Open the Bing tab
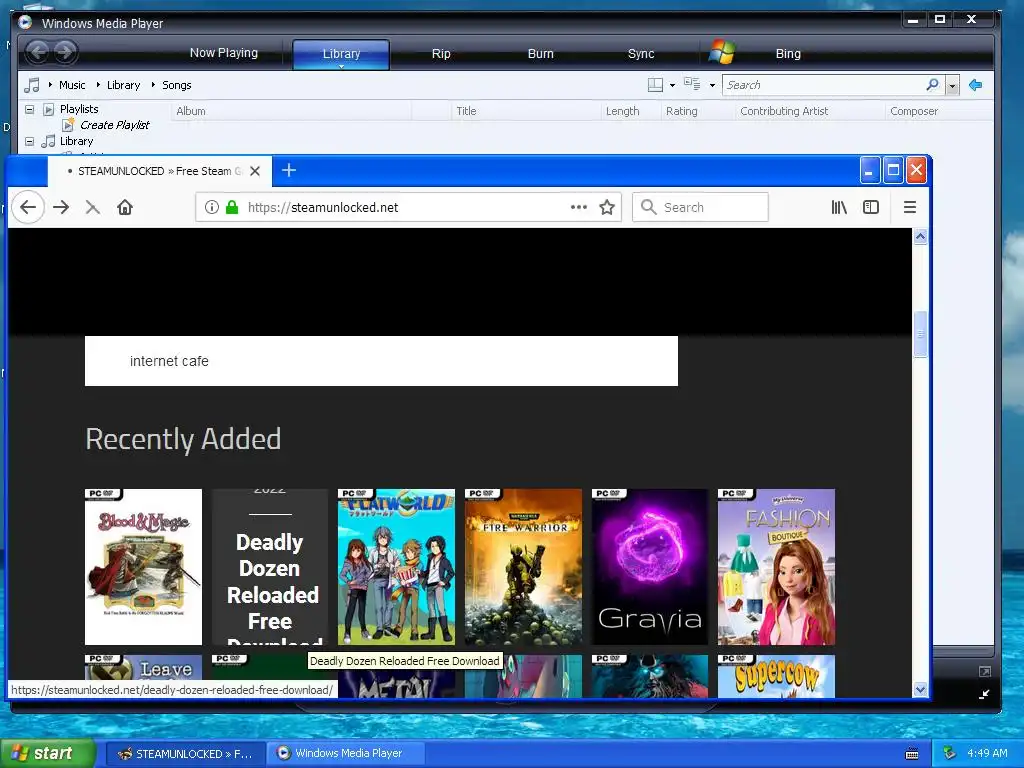This screenshot has height=768, width=1024. click(x=788, y=54)
